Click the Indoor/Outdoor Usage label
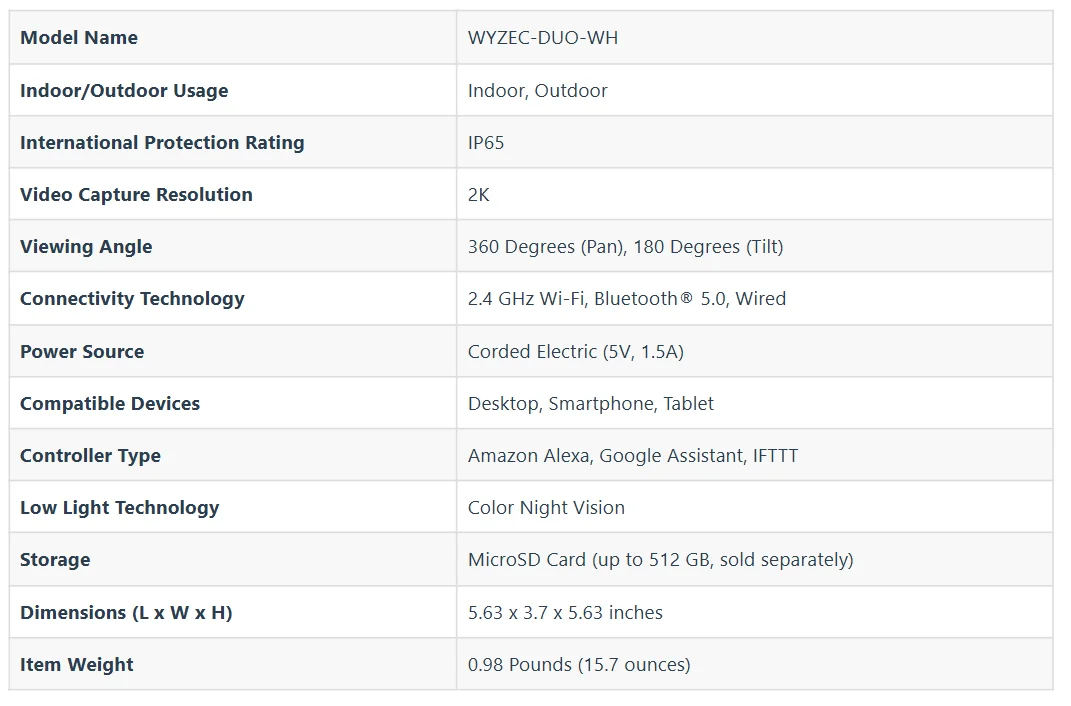Viewport: 1071px width, 706px height. pyautogui.click(x=124, y=90)
